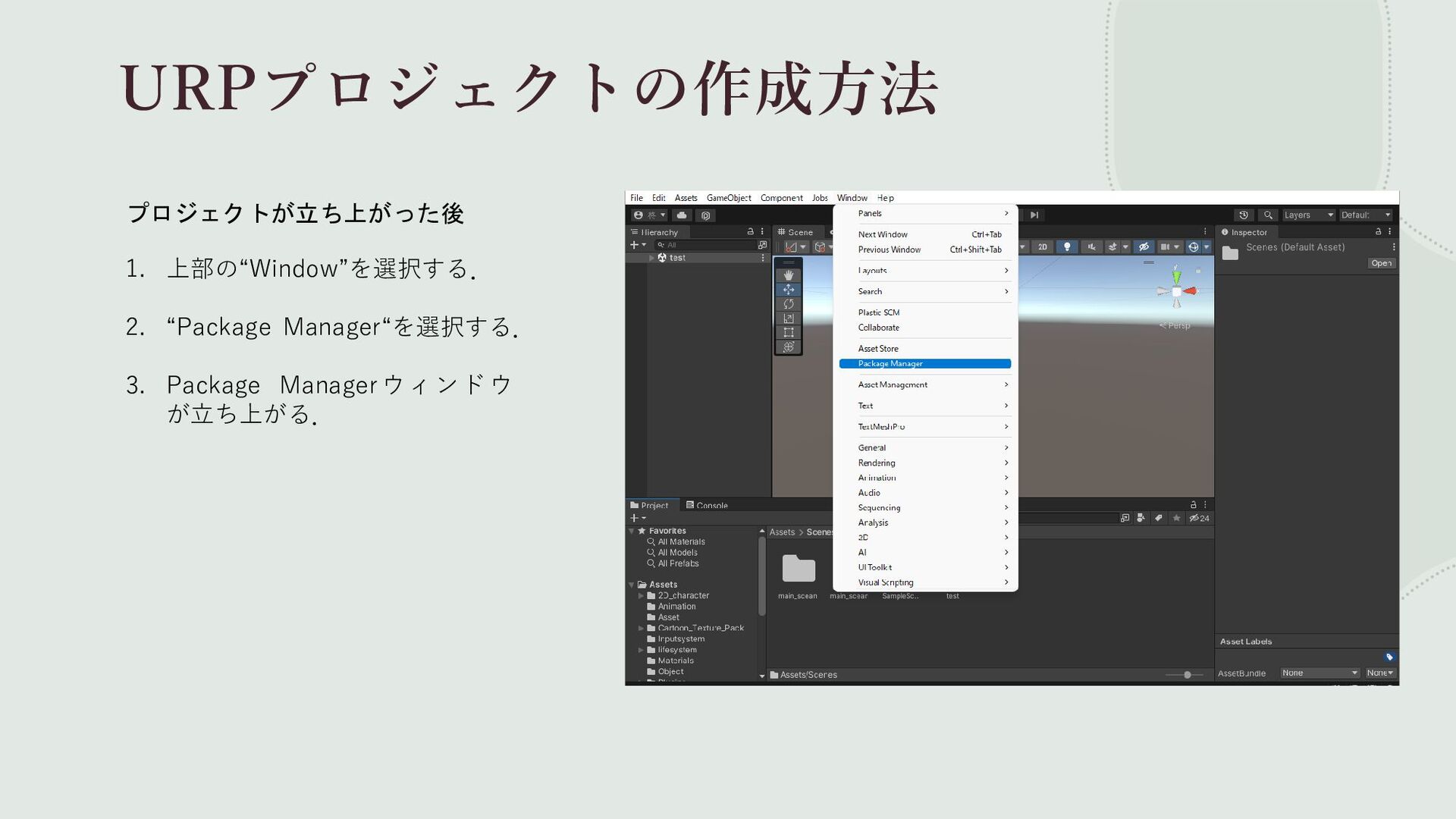This screenshot has height=819, width=1456.
Task: Toggle hidden packages visibility showing 24
Action: point(1199,518)
